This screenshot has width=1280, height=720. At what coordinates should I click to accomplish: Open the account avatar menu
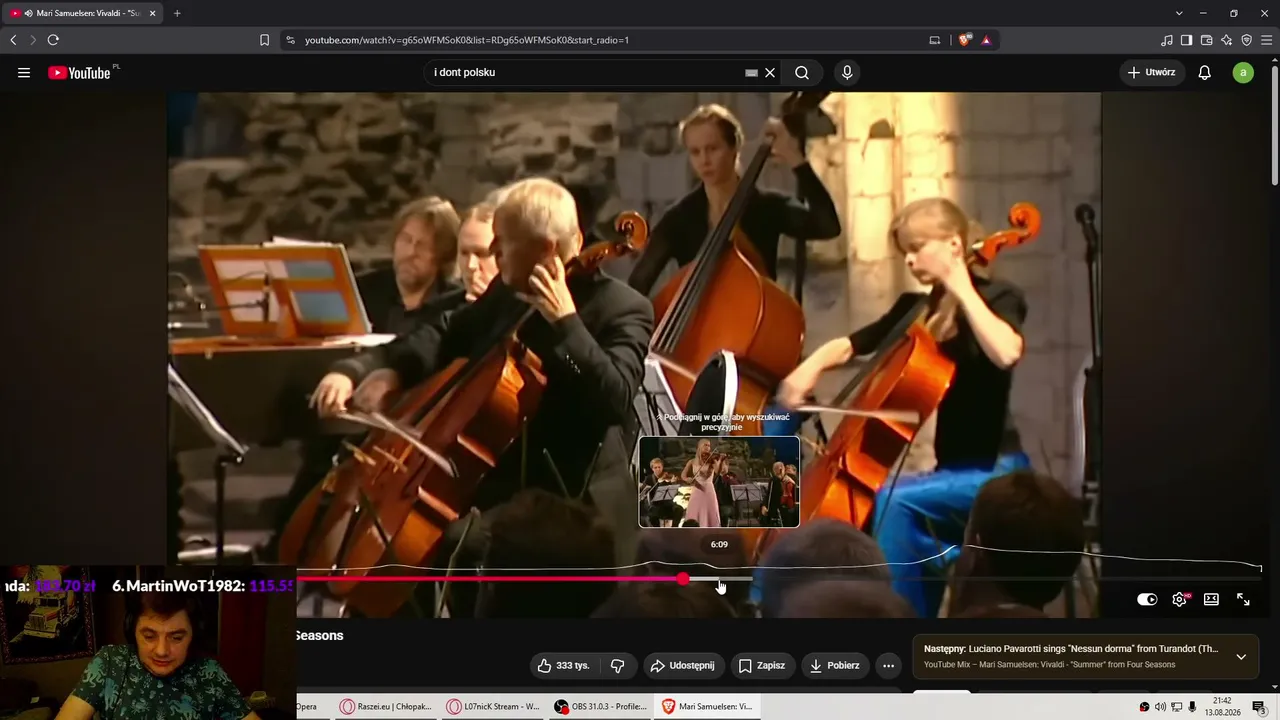pos(1243,72)
